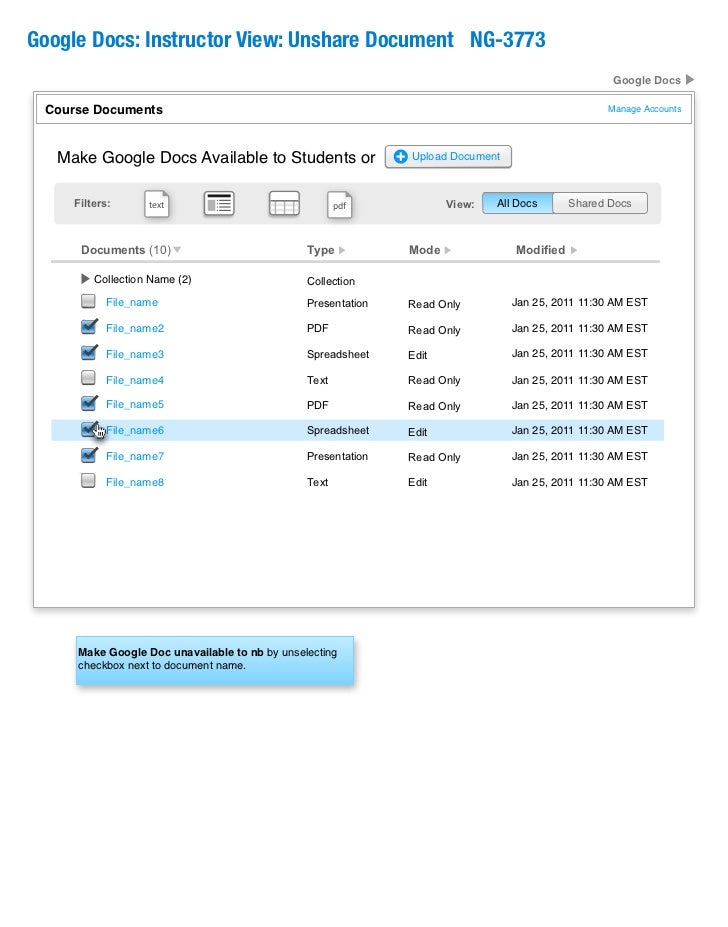Unselect the File_name6 checkbox
The height and width of the screenshot is (927, 728).
tap(89, 429)
